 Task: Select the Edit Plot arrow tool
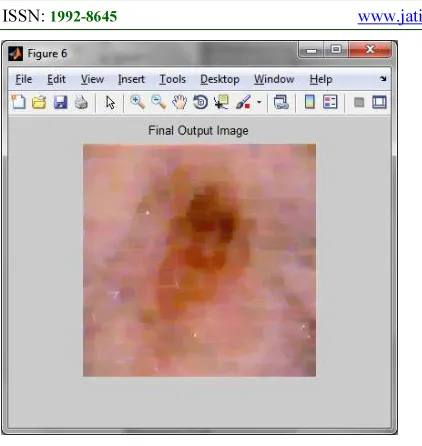(110, 102)
